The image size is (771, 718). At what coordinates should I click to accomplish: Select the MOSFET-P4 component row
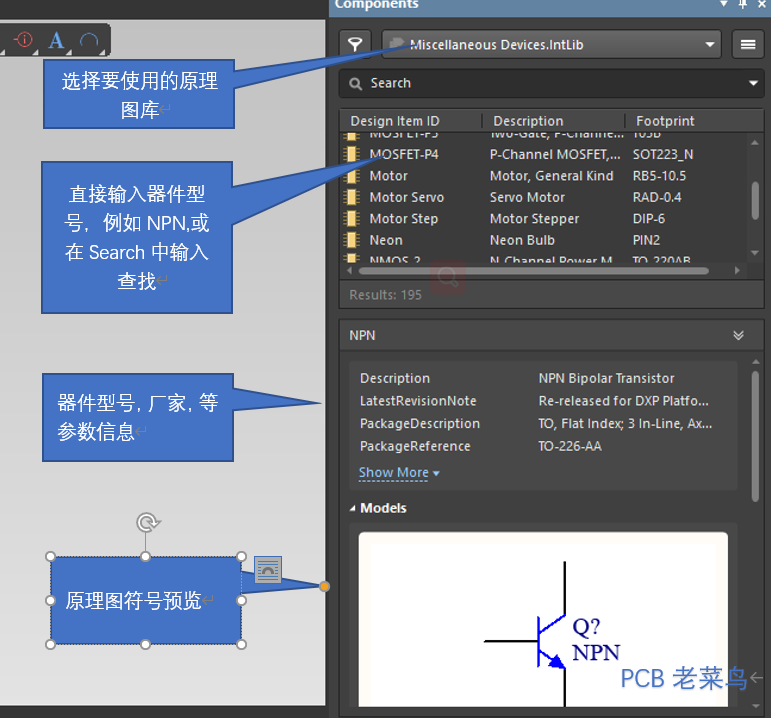point(403,154)
